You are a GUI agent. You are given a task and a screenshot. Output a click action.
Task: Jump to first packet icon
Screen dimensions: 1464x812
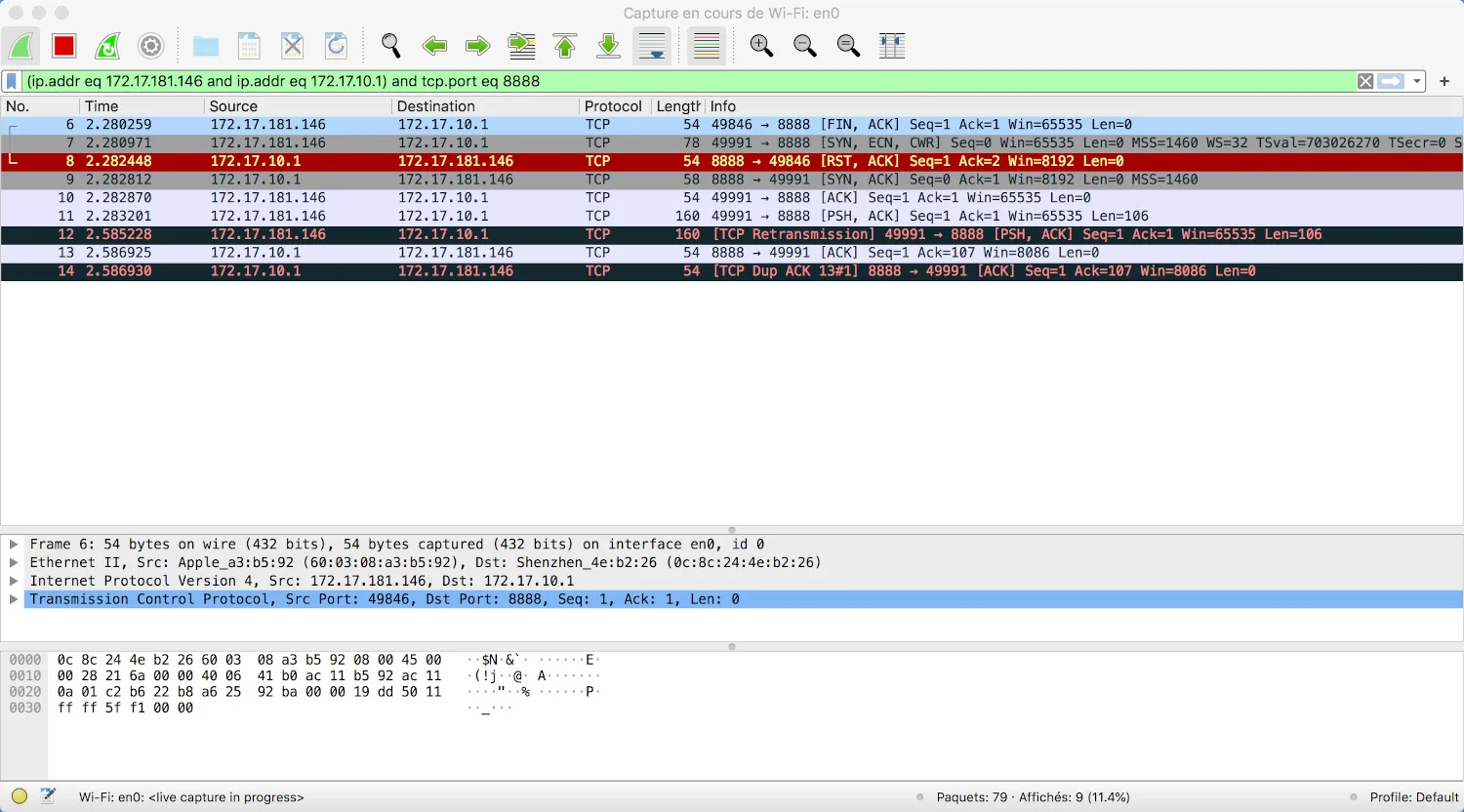pos(565,46)
